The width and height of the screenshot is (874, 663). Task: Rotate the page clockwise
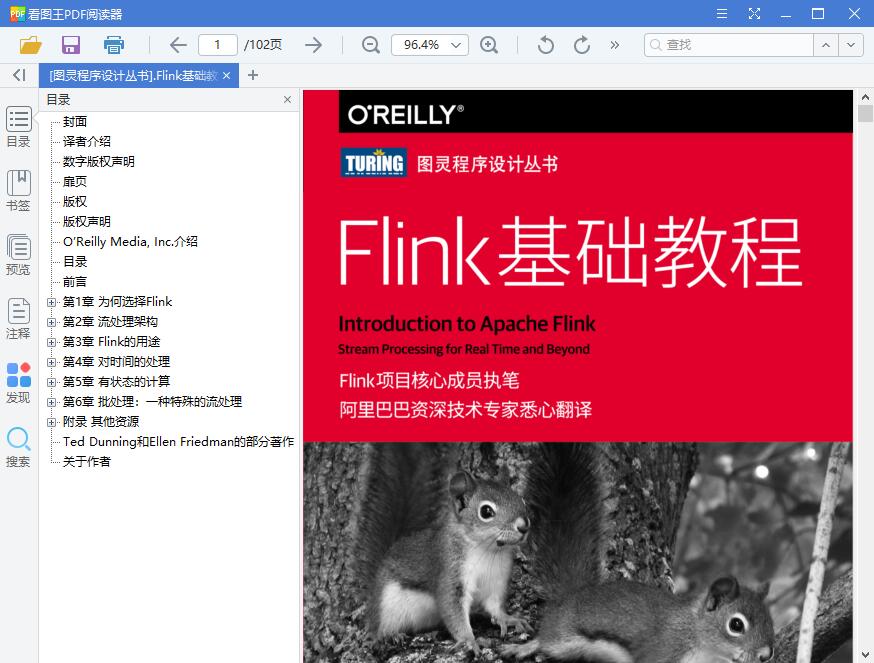(582, 45)
